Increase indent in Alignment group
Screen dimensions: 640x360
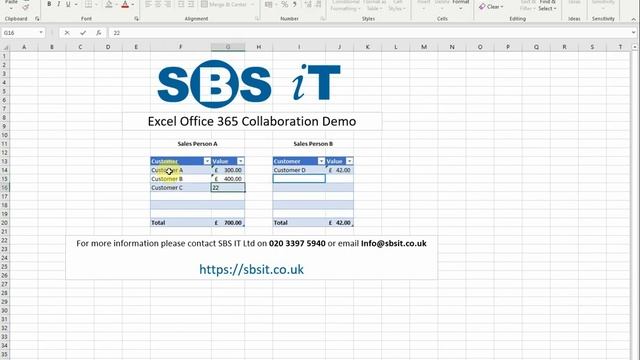(191, 4)
